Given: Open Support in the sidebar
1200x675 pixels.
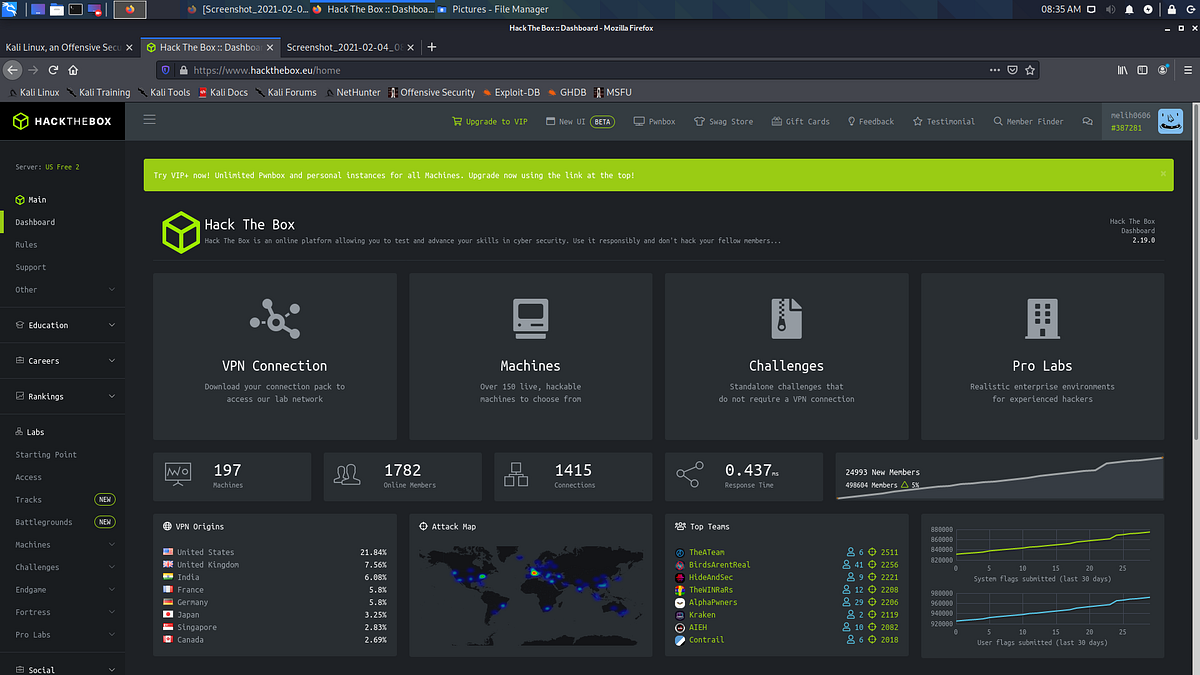Looking at the screenshot, I should (31, 267).
